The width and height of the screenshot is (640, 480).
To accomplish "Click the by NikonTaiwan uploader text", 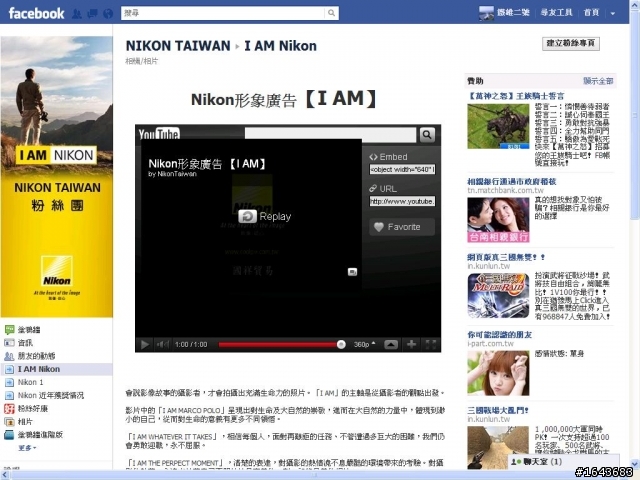I will pos(172,174).
